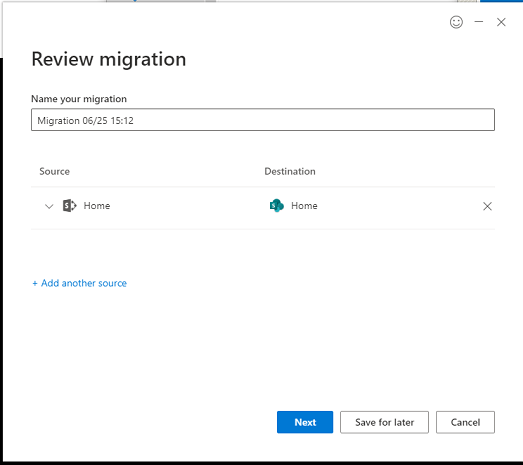This screenshot has width=523, height=465.
Task: Select the source Home text
Action: tap(97, 206)
